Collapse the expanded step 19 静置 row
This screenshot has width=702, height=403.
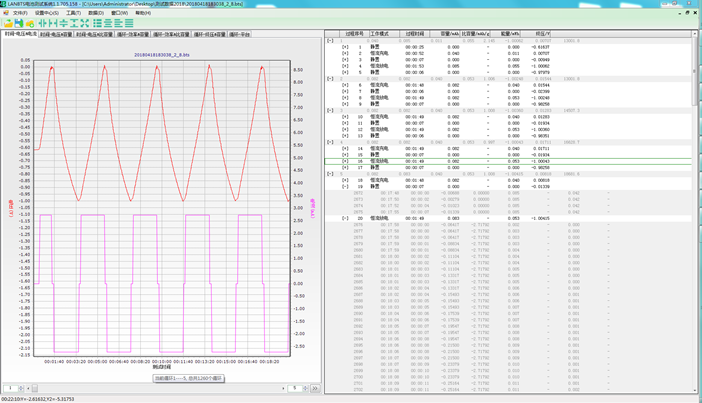point(345,187)
